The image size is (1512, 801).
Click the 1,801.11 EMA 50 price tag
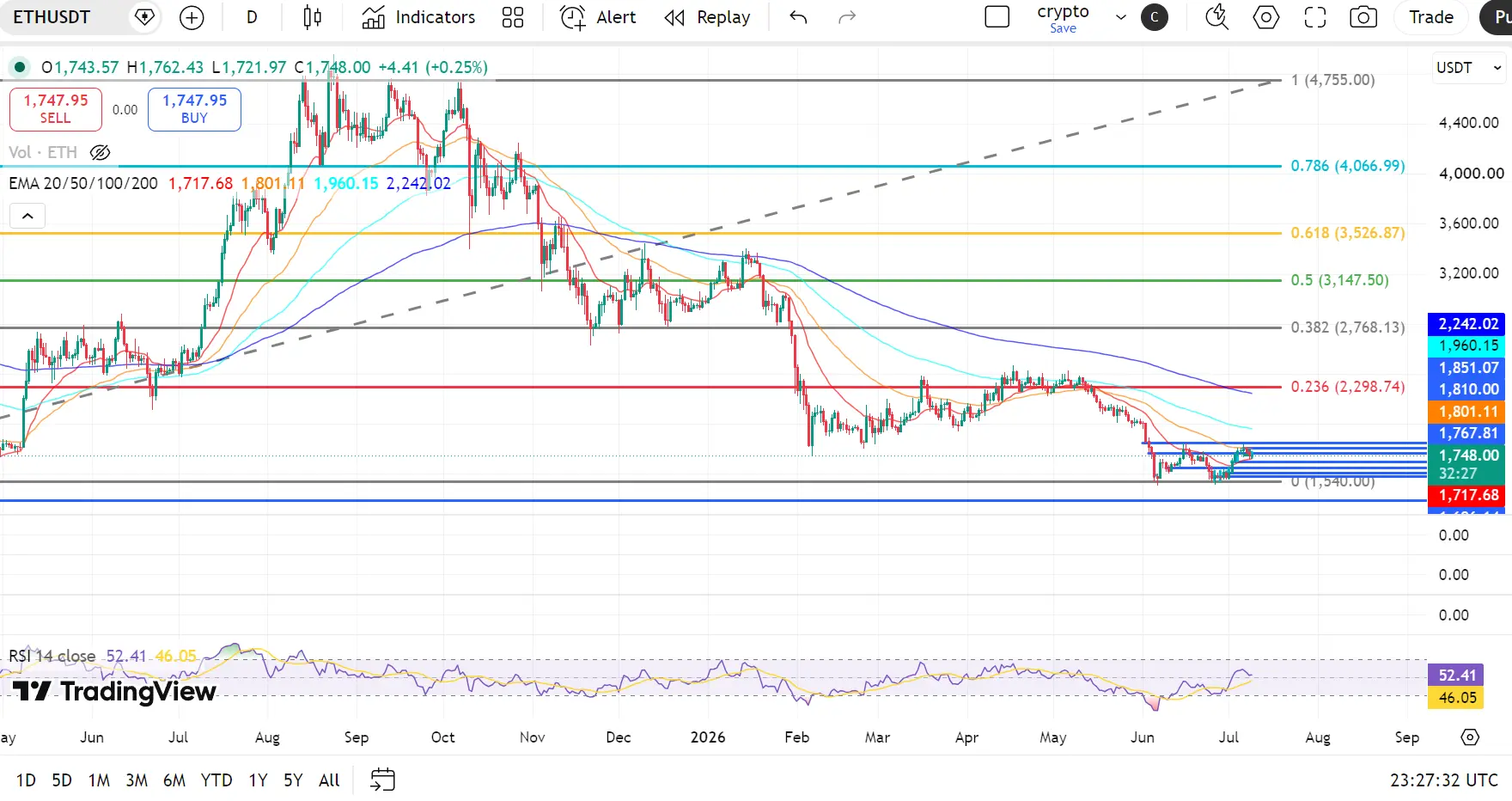click(x=1467, y=412)
